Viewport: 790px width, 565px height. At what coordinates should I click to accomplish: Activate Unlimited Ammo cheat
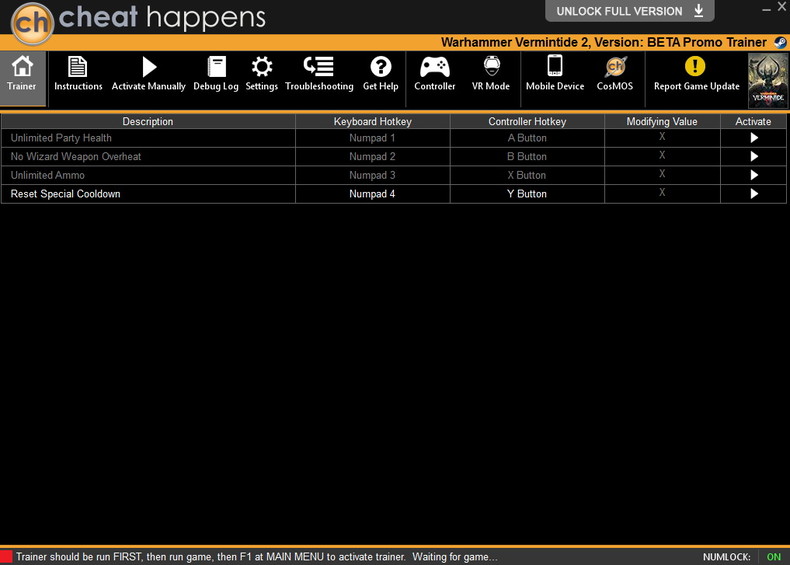[754, 175]
